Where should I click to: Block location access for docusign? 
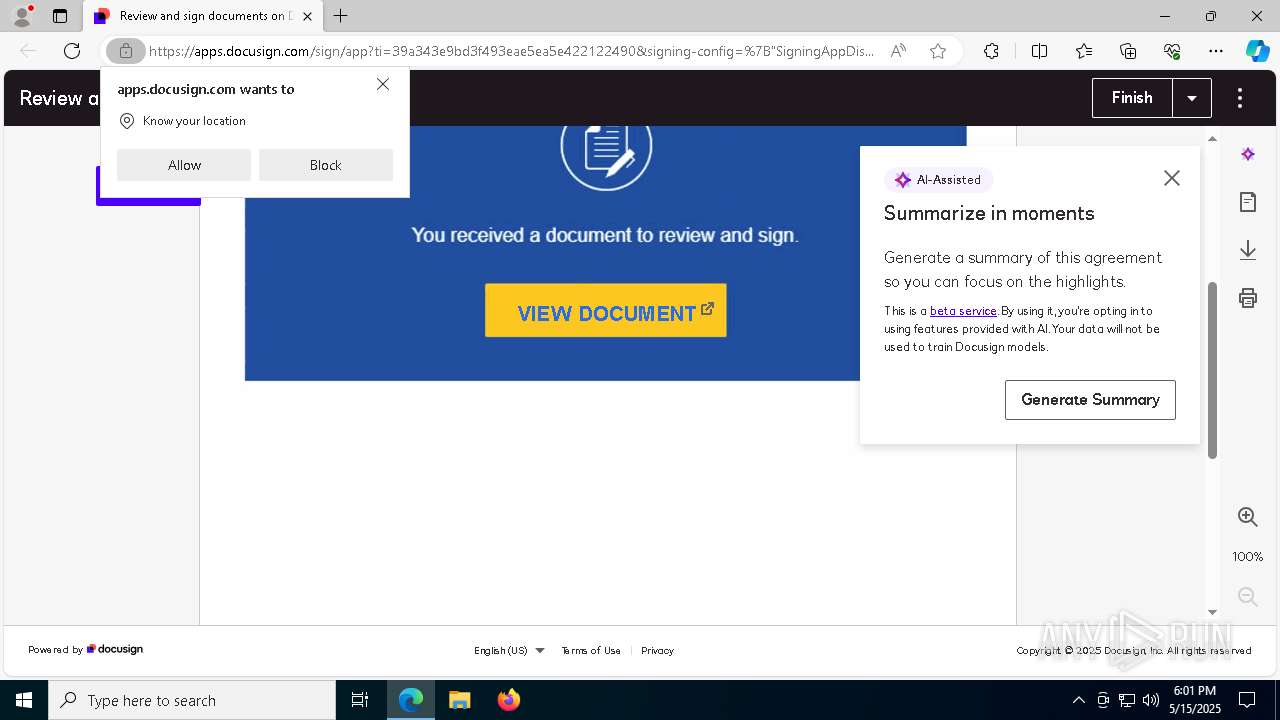326,165
